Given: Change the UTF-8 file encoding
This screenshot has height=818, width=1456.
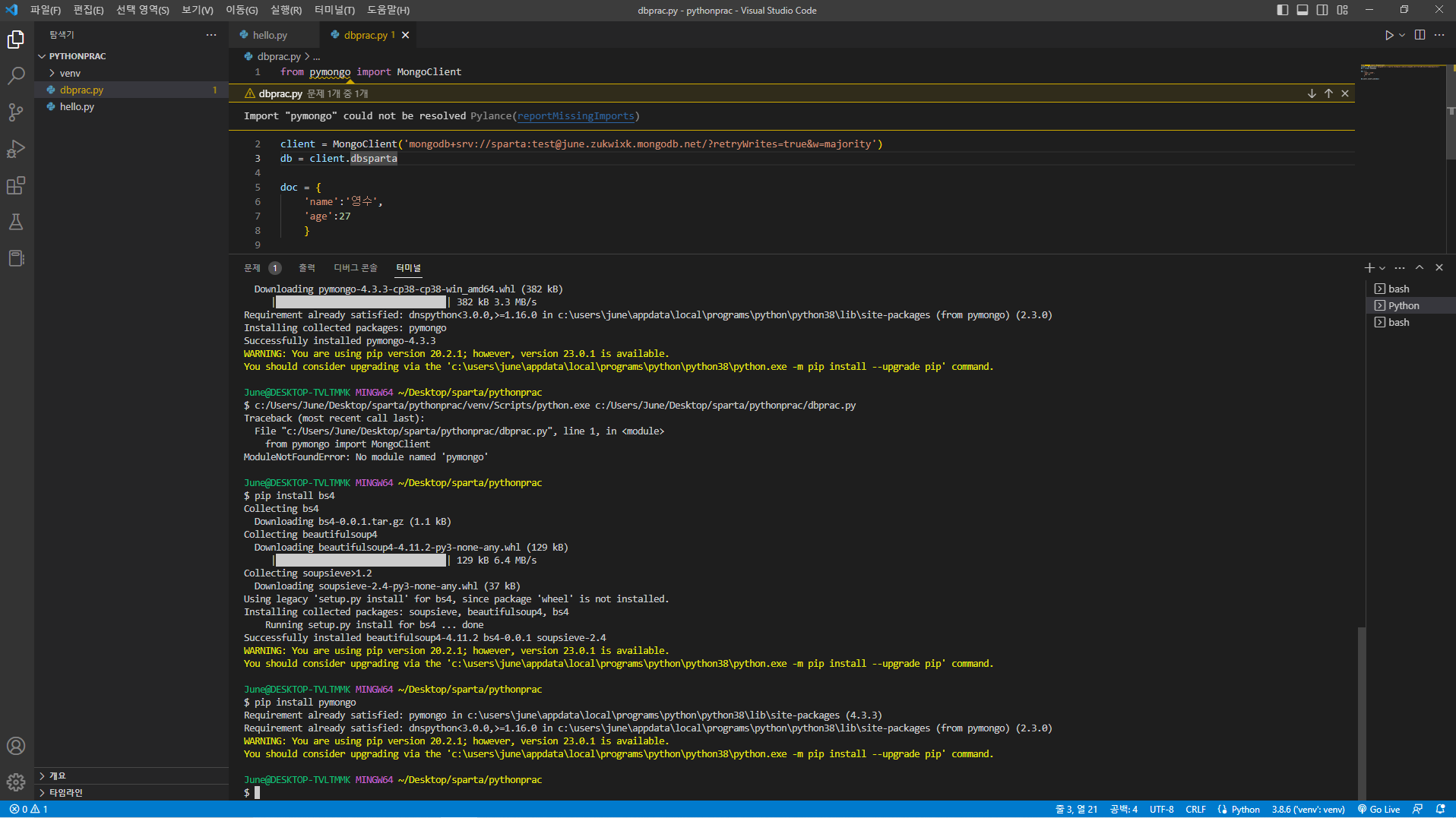Looking at the screenshot, I should click(1162, 810).
